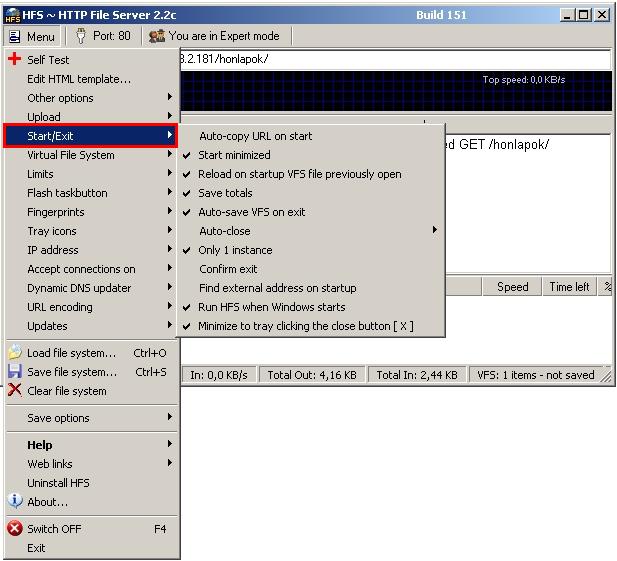The image size is (617, 561).
Task: Open Web links submenu
Action: 91,464
